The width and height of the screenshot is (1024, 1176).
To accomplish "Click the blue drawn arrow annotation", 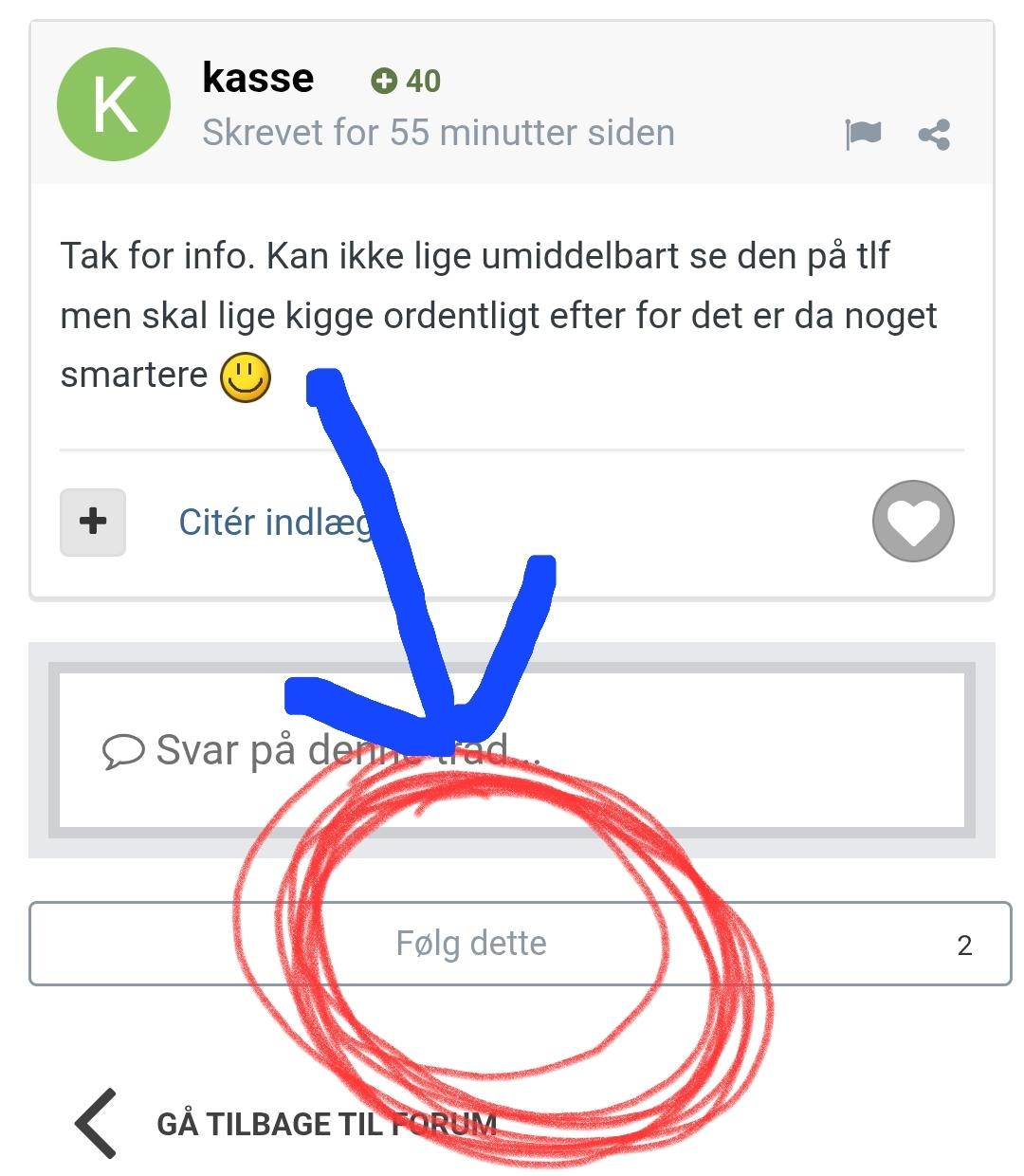I will click(x=419, y=560).
